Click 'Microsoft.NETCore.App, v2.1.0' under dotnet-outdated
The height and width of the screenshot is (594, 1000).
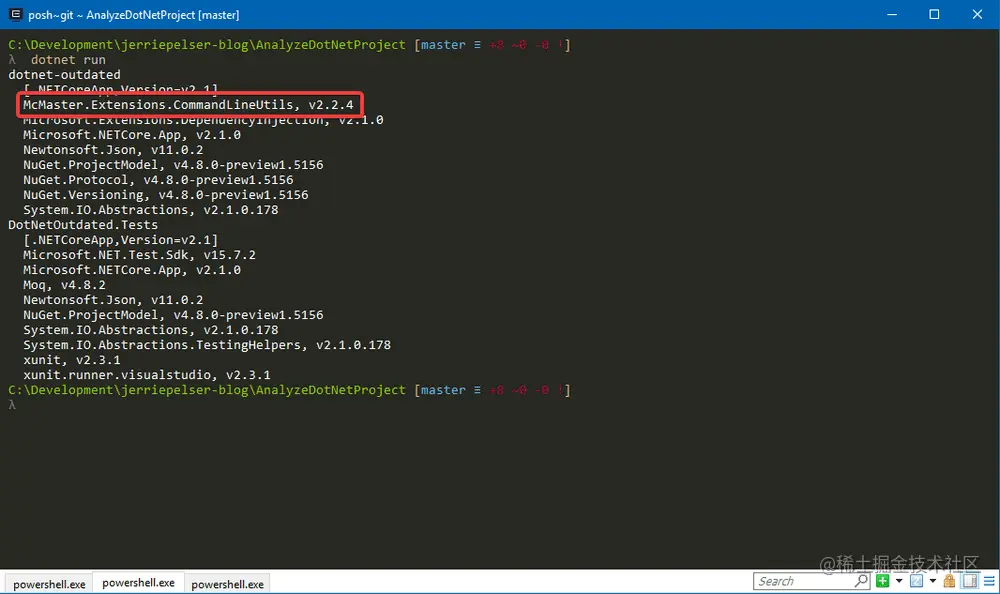coord(132,135)
